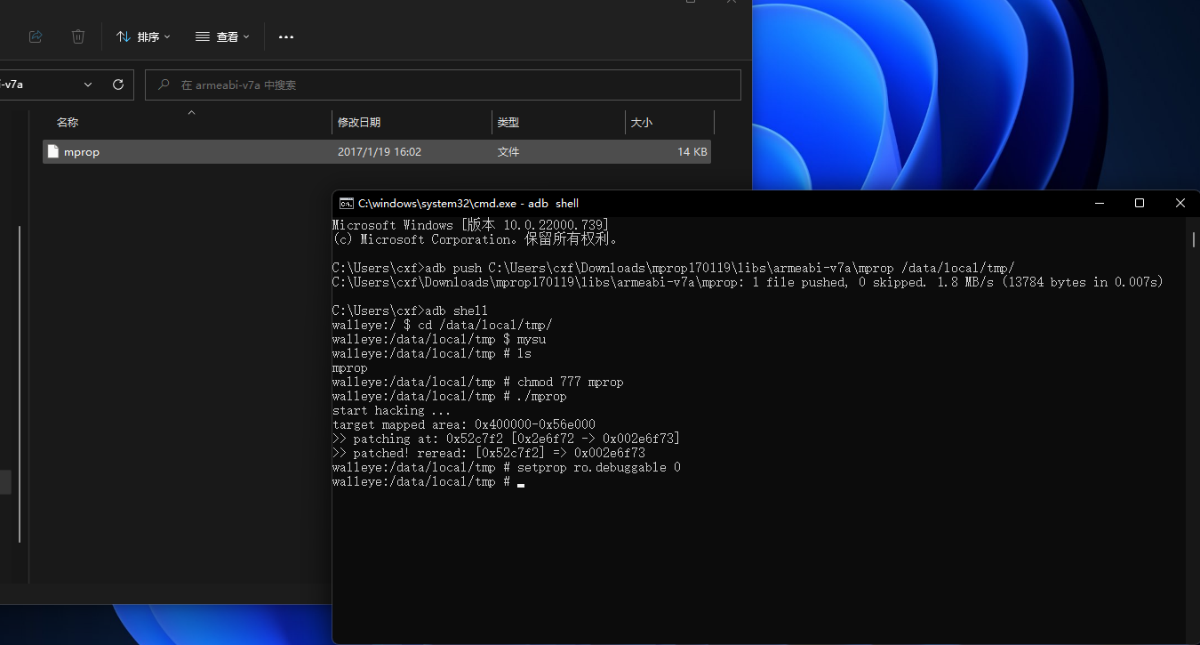Click the cmd window vertical scrollbar thumb

[x=1194, y=240]
